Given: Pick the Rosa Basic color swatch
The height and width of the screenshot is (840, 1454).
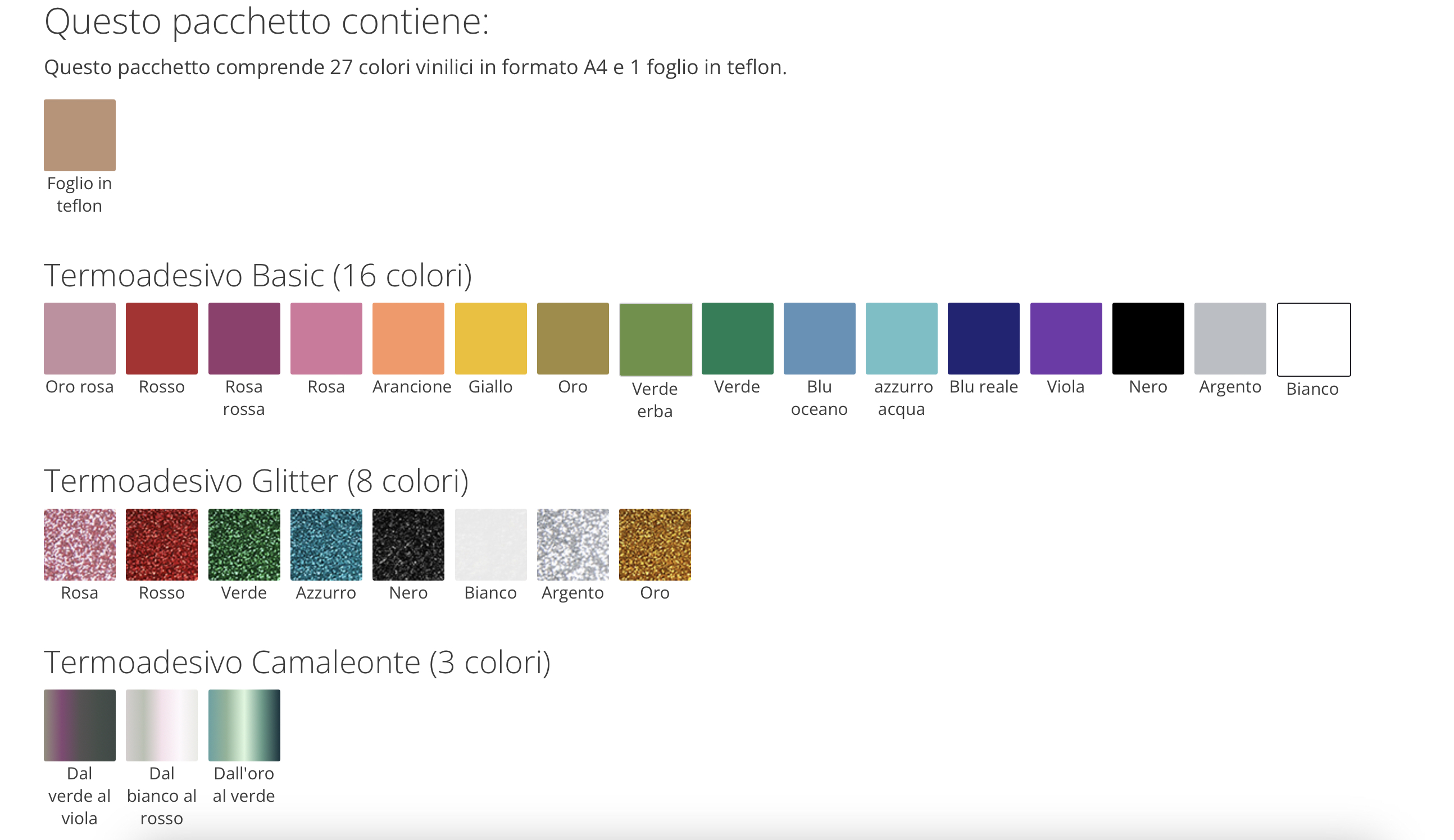Looking at the screenshot, I should tap(326, 339).
